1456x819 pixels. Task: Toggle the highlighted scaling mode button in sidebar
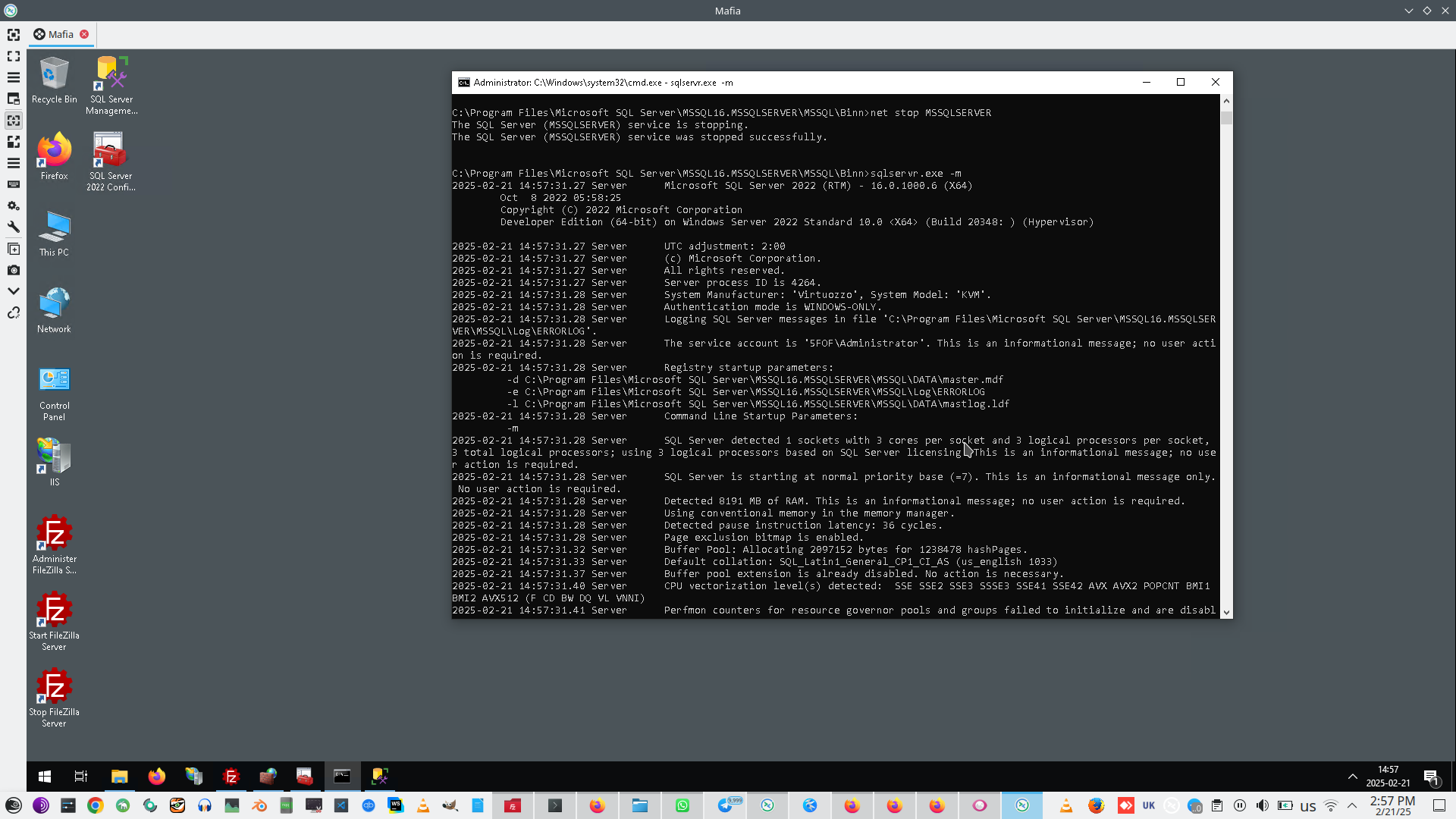[13, 121]
